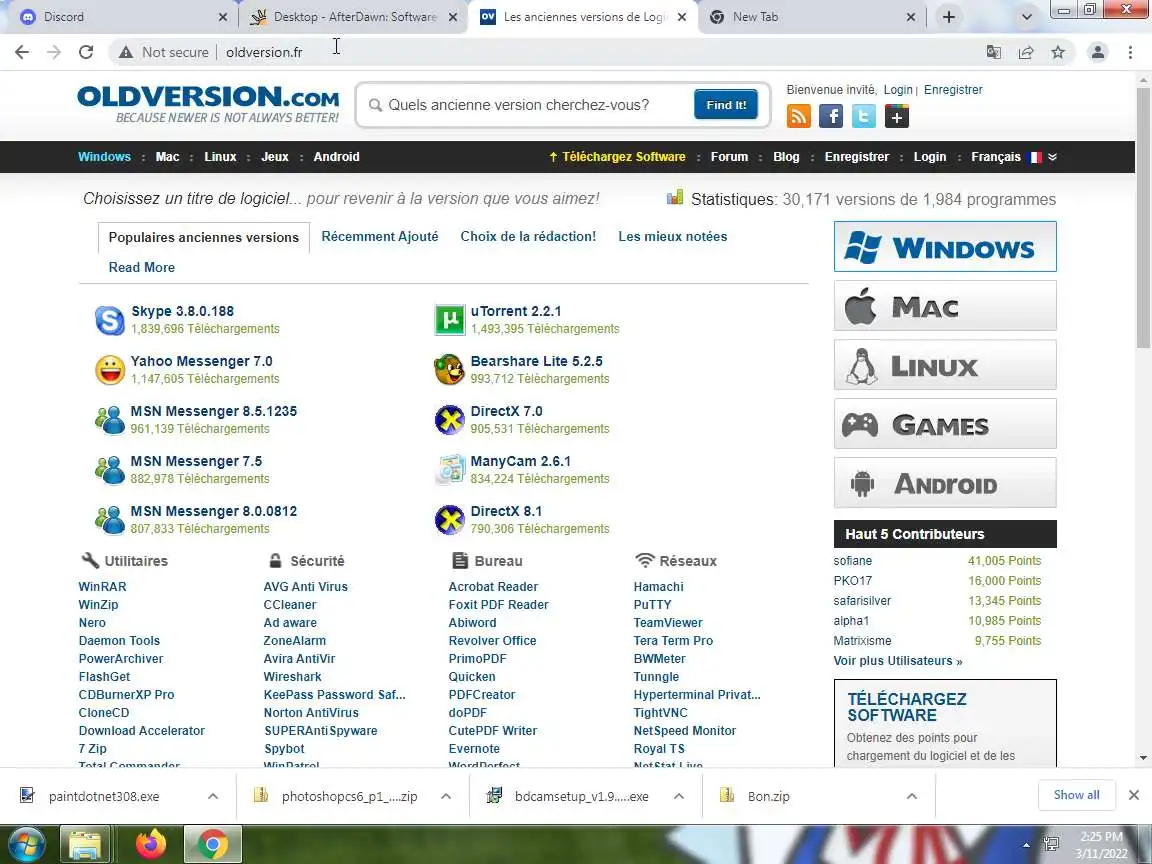
Task: Open a new browser tab
Action: click(x=948, y=17)
